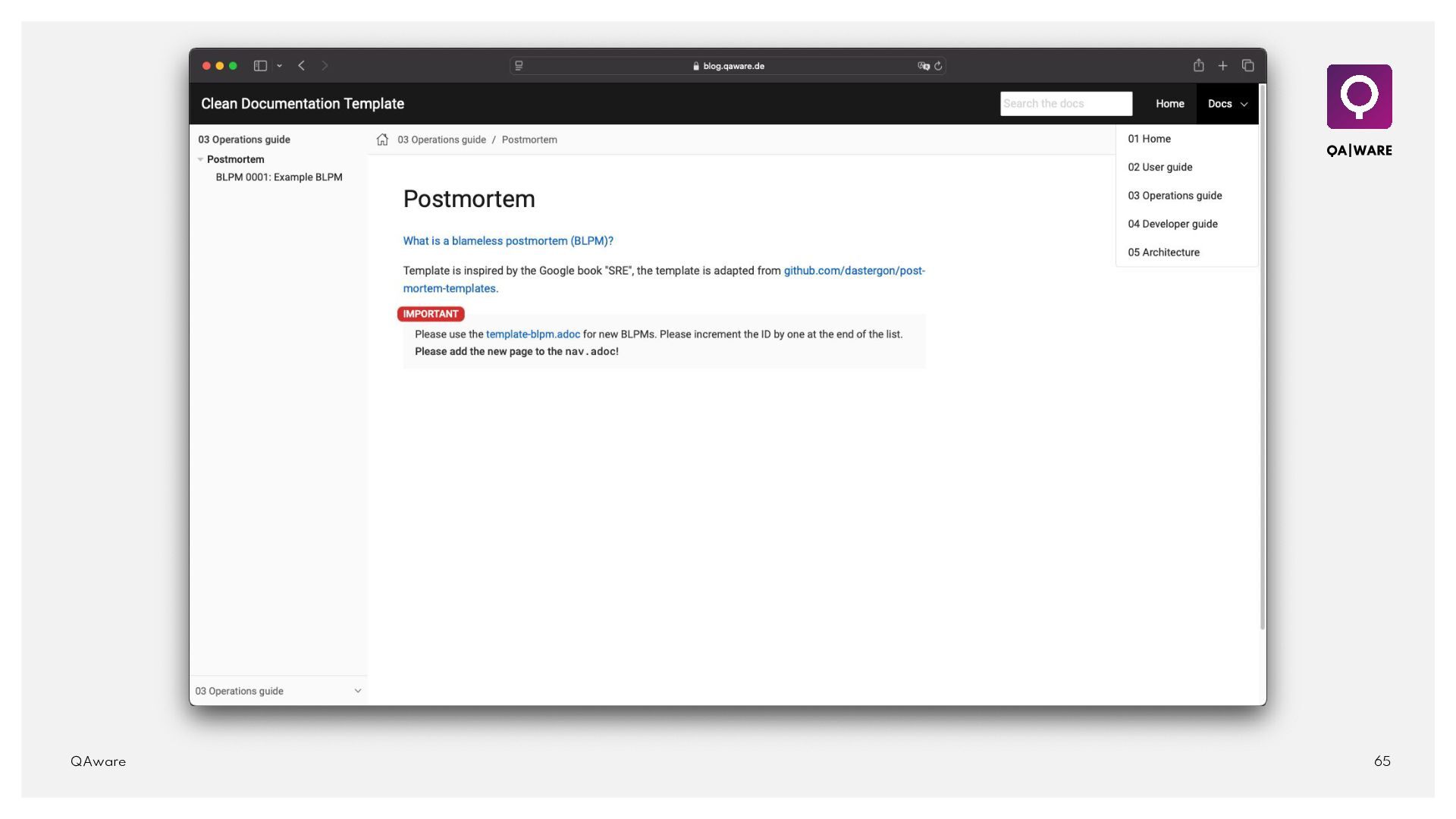Image resolution: width=1456 pixels, height=819 pixels.
Task: Open a new tab with the plus icon
Action: pos(1222,66)
